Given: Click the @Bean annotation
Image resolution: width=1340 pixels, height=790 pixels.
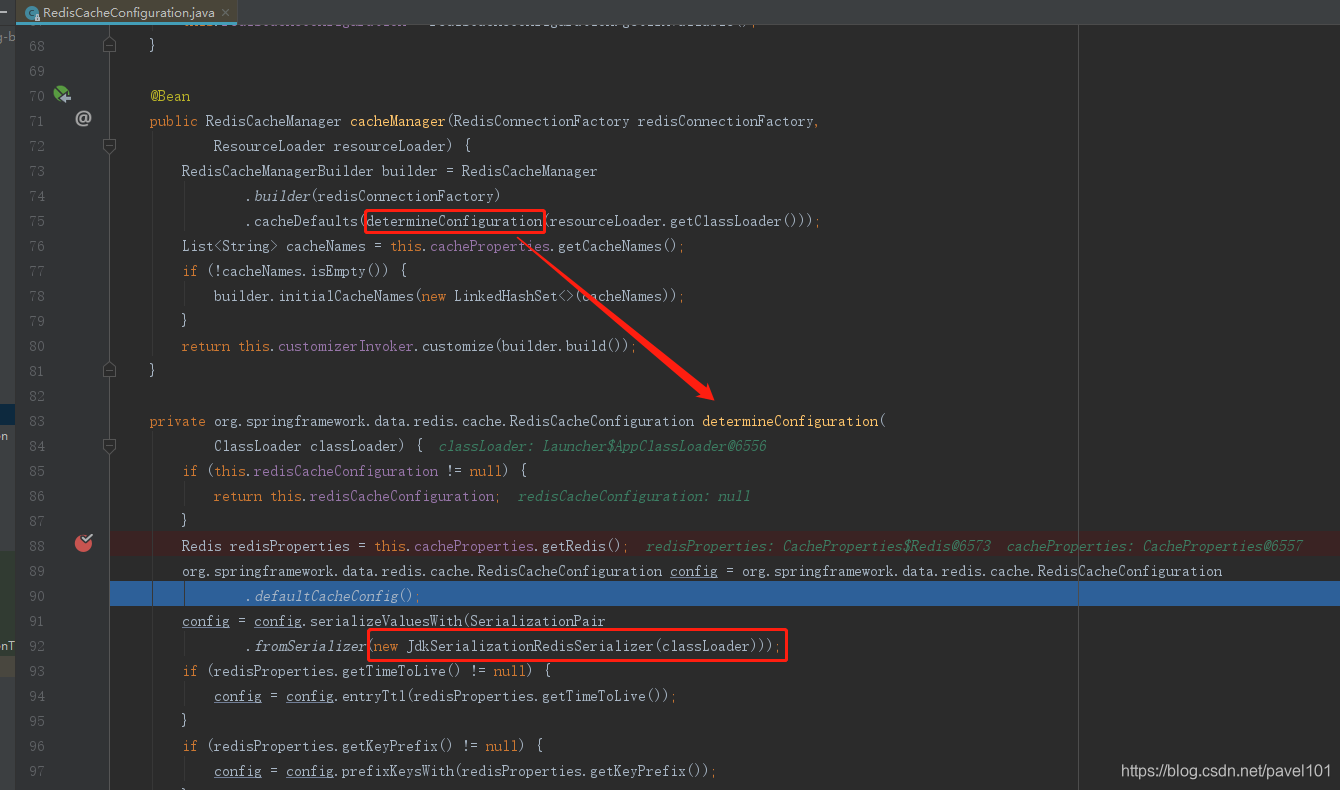Looking at the screenshot, I should 170,96.
